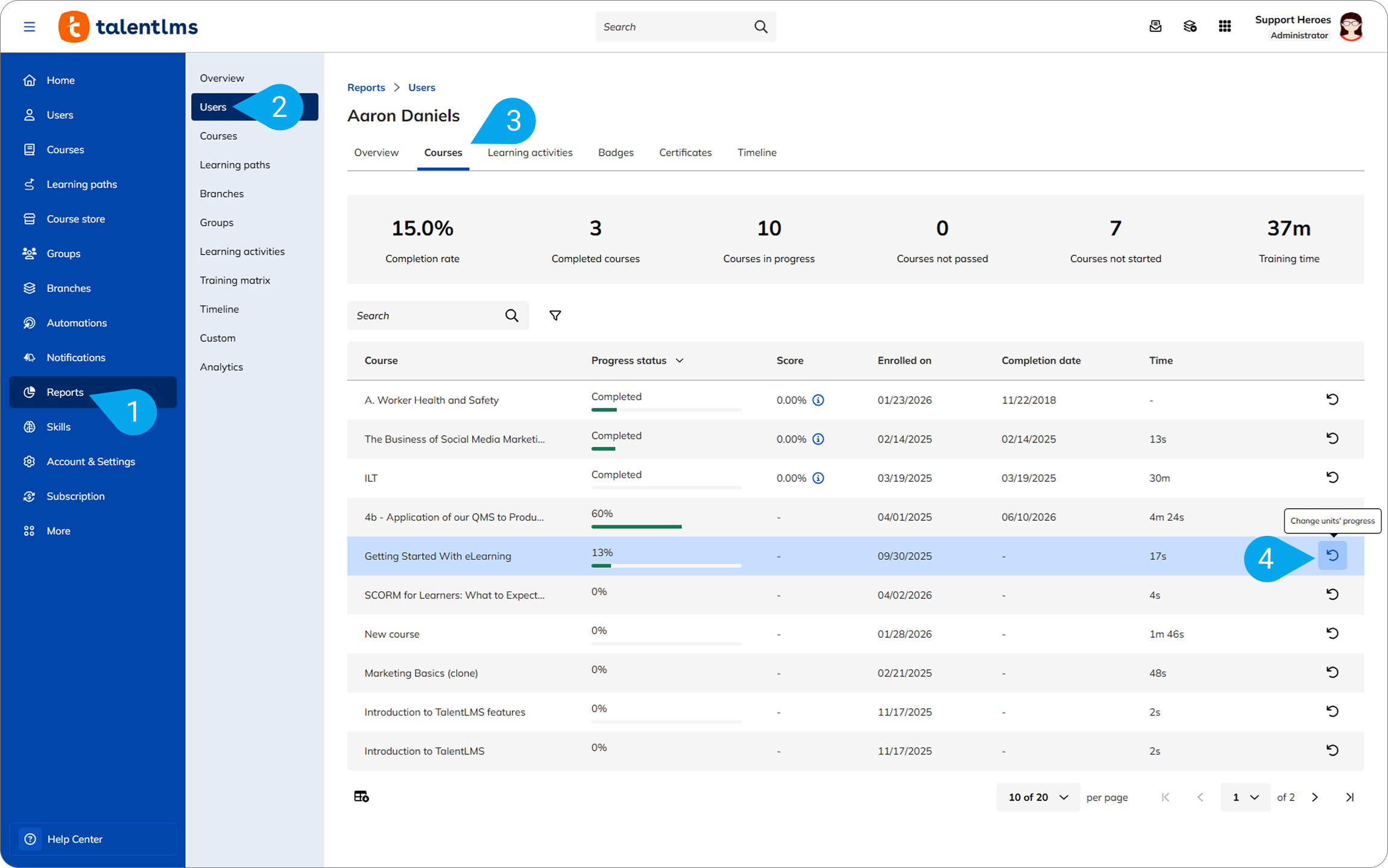Switch to the Overview tab for Aaron Daniels

point(376,153)
